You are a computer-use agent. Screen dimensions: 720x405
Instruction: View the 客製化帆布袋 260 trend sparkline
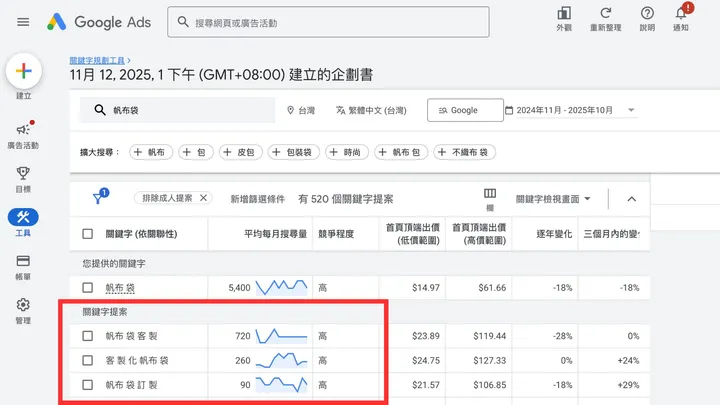tap(281, 360)
